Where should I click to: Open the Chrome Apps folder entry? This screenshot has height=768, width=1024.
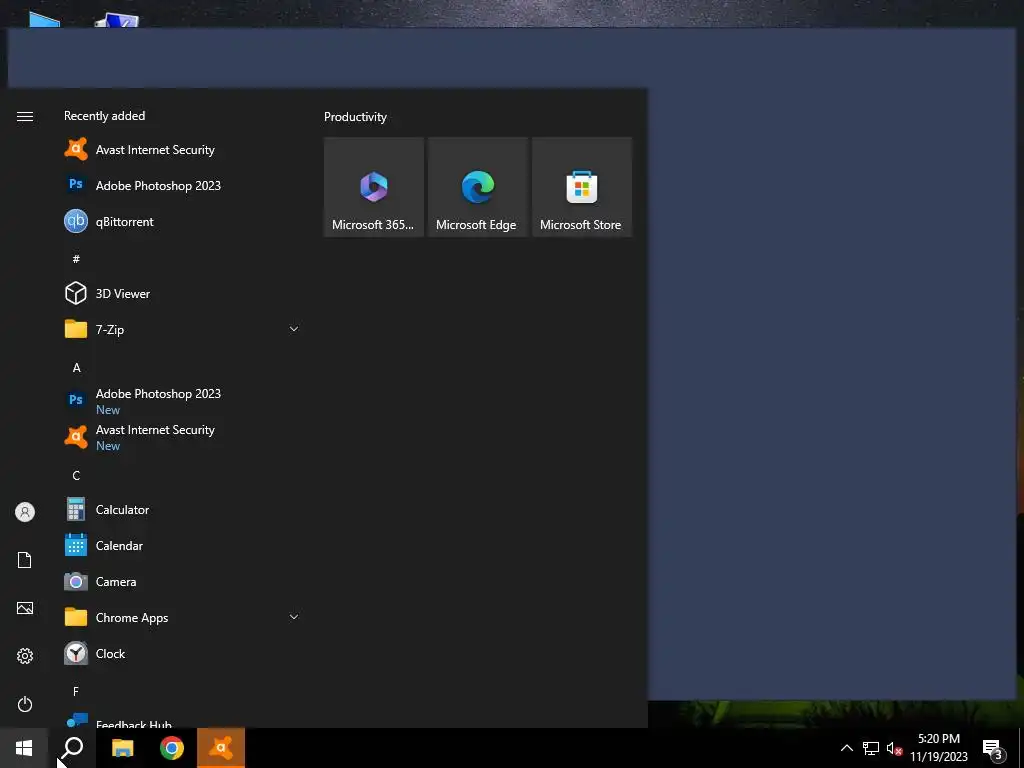[182, 617]
